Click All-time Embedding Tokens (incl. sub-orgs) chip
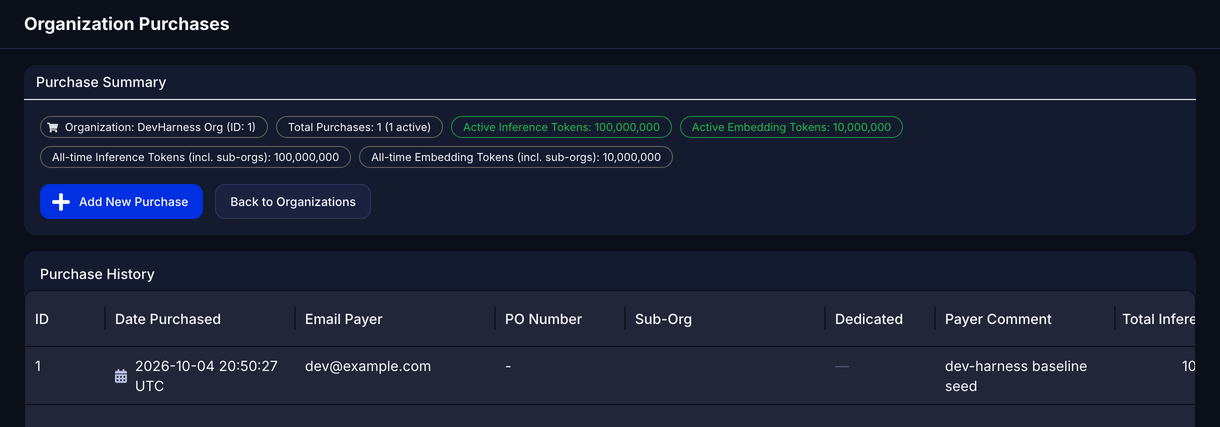 516,157
